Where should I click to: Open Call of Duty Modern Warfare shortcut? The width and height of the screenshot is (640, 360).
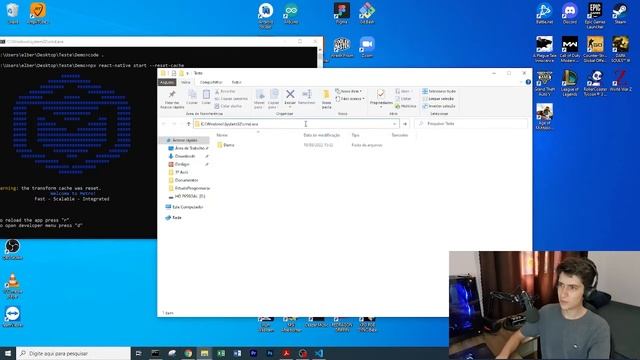pos(569,49)
